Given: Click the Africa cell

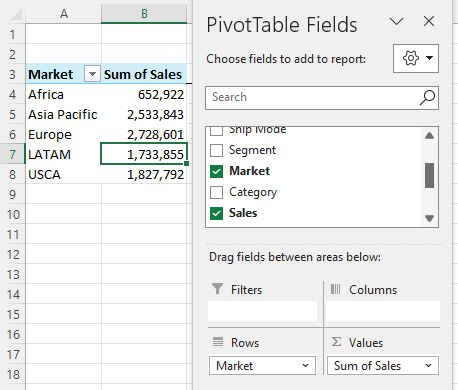Looking at the screenshot, I should [x=63, y=94].
